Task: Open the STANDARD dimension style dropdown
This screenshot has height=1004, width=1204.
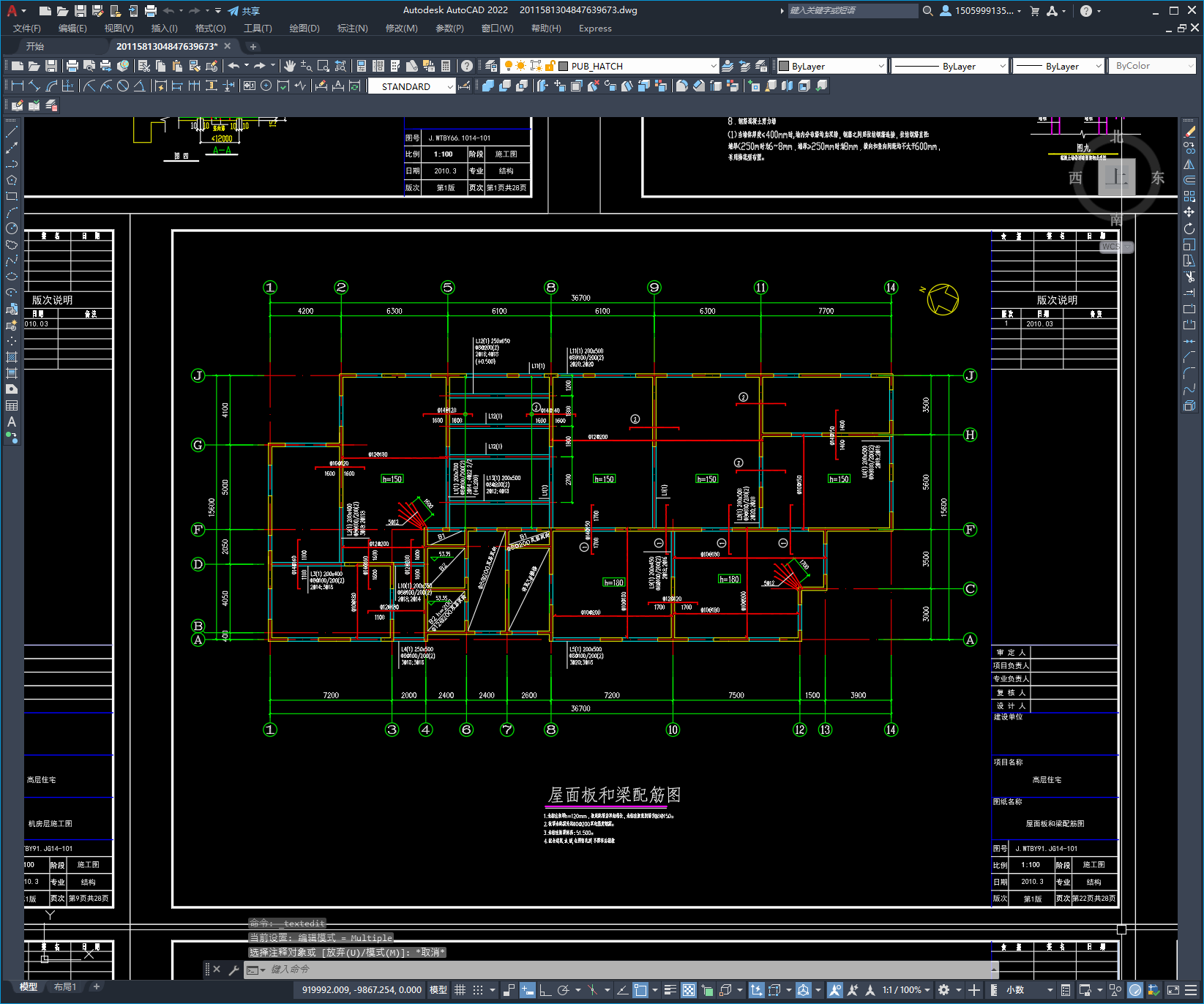Action: click(x=449, y=86)
